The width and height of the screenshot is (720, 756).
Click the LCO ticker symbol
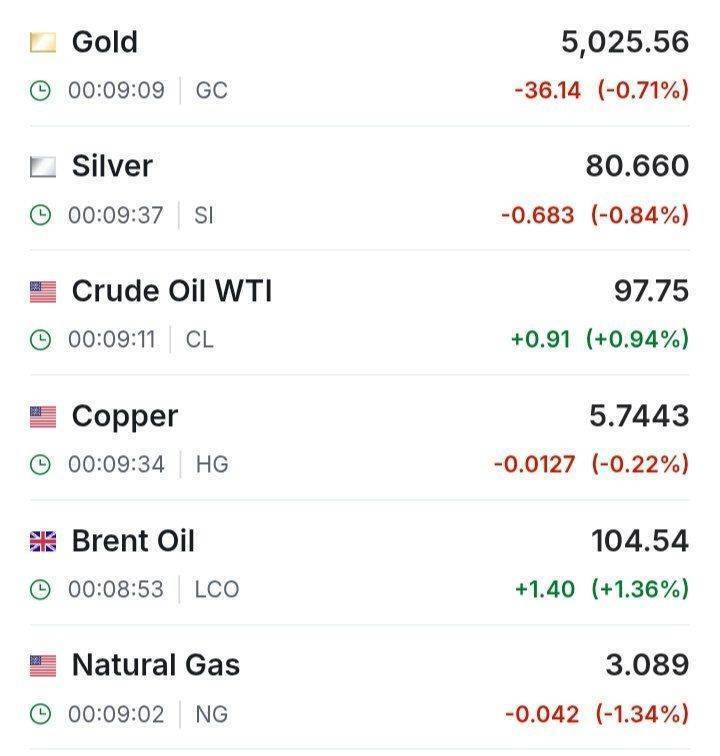216,590
